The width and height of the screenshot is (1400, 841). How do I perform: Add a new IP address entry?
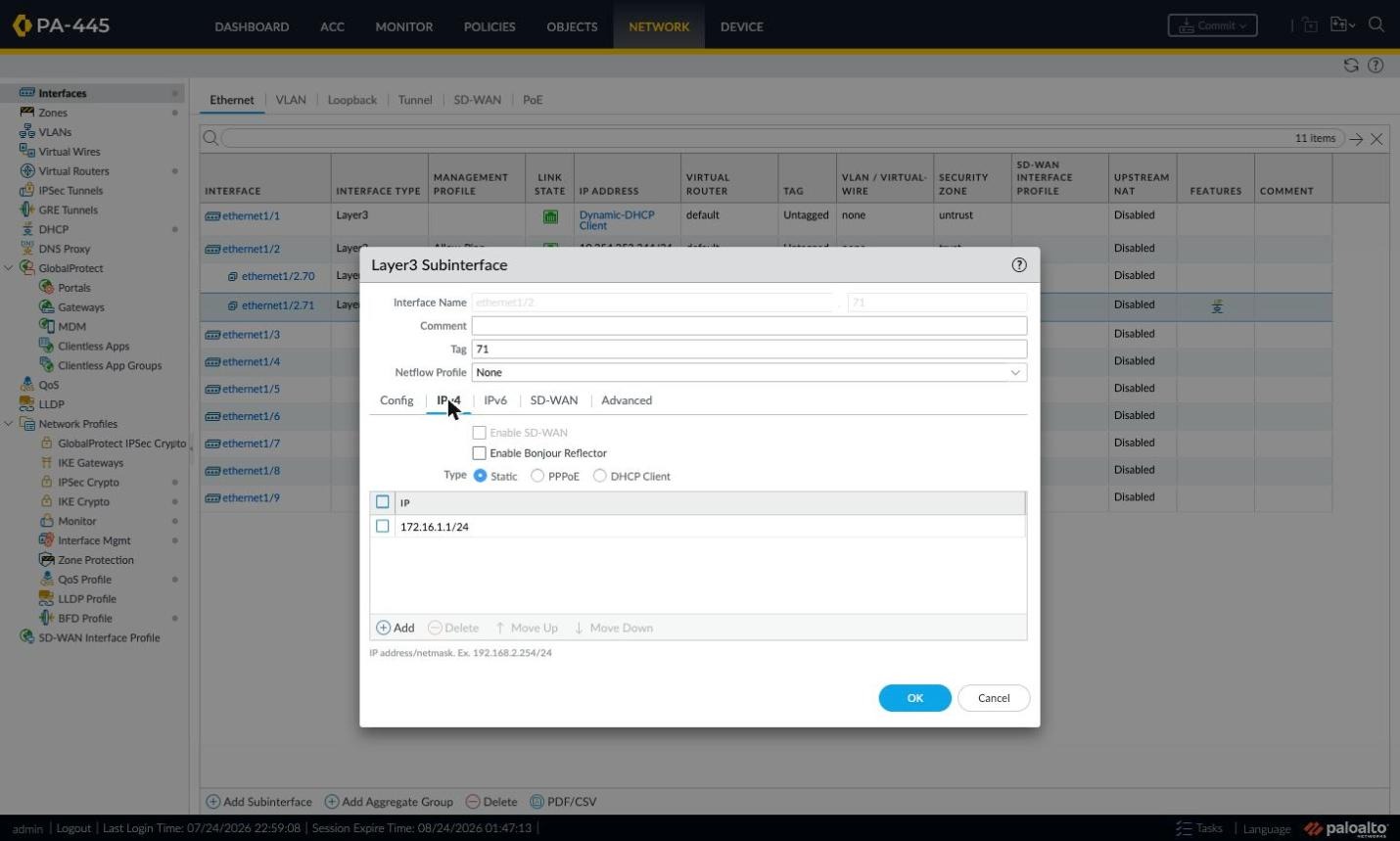click(396, 628)
